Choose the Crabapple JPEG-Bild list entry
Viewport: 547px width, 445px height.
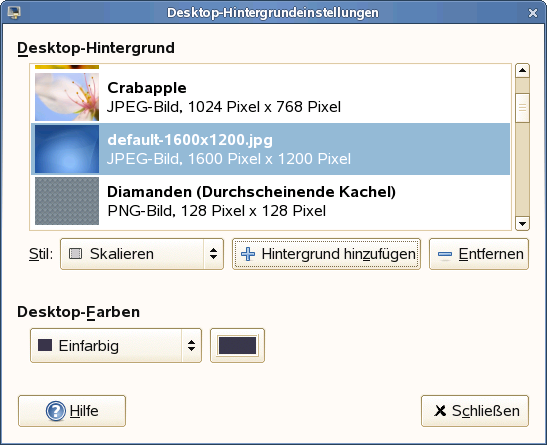tap(270, 97)
